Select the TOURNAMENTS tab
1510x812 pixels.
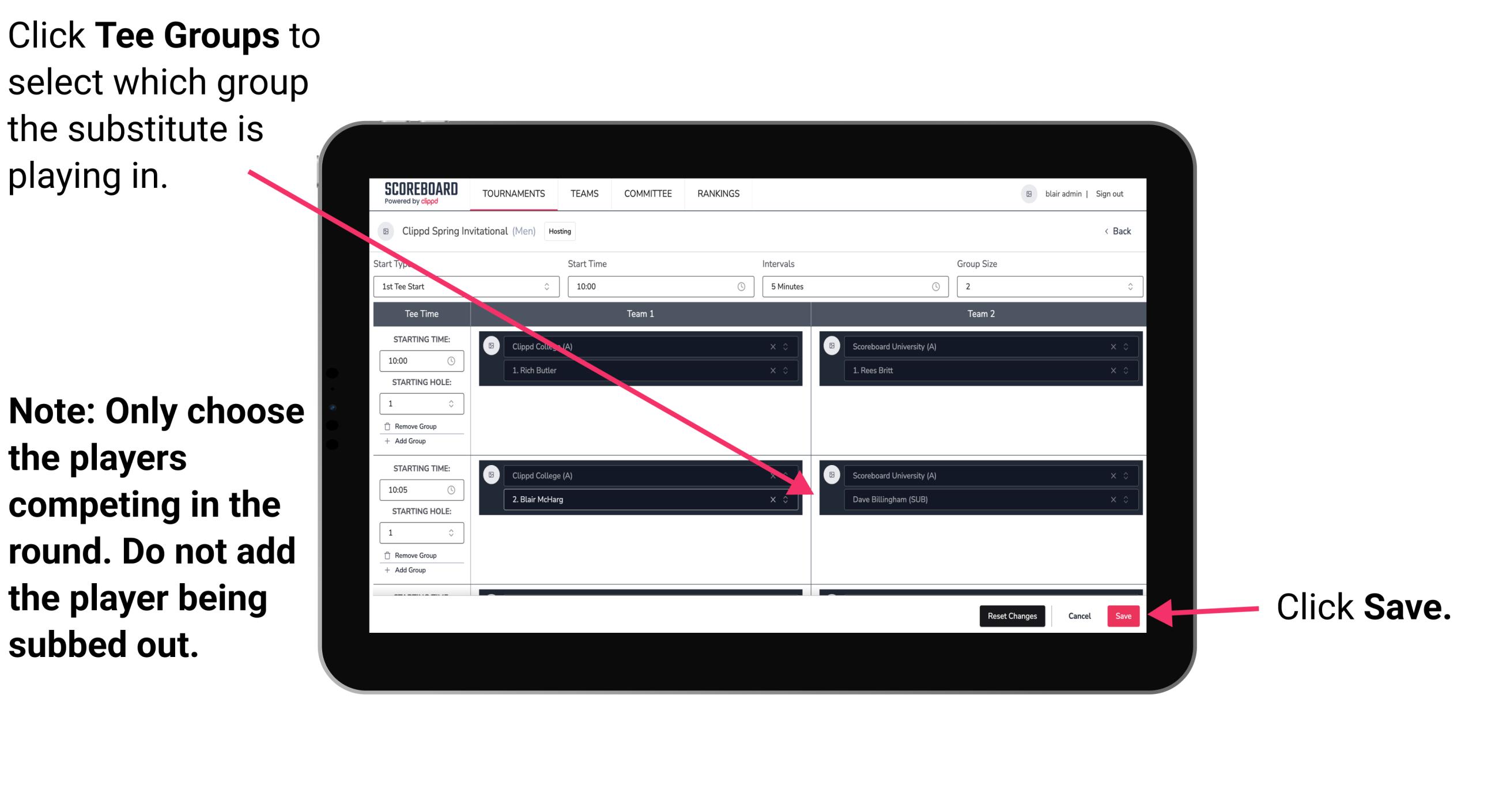(512, 194)
